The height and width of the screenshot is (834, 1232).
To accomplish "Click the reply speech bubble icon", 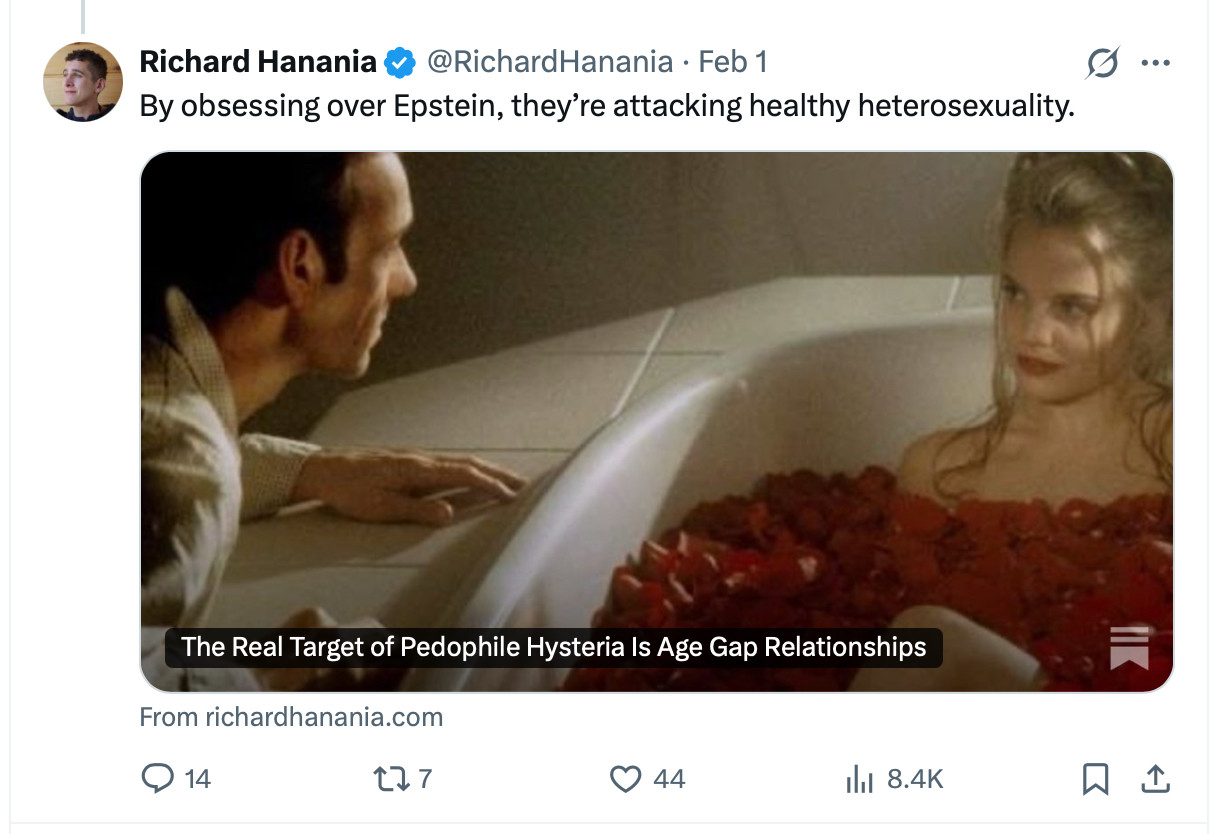I will point(157,778).
